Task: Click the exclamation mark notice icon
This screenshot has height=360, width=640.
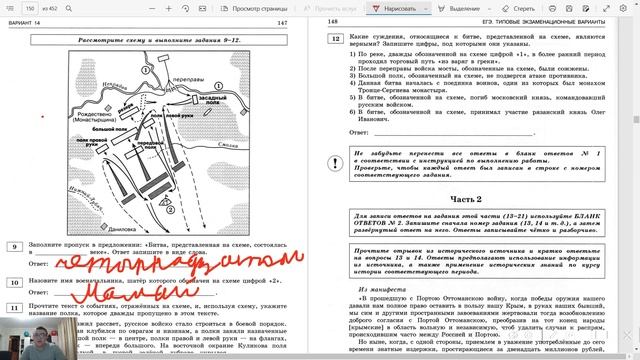Action: [x=335, y=163]
